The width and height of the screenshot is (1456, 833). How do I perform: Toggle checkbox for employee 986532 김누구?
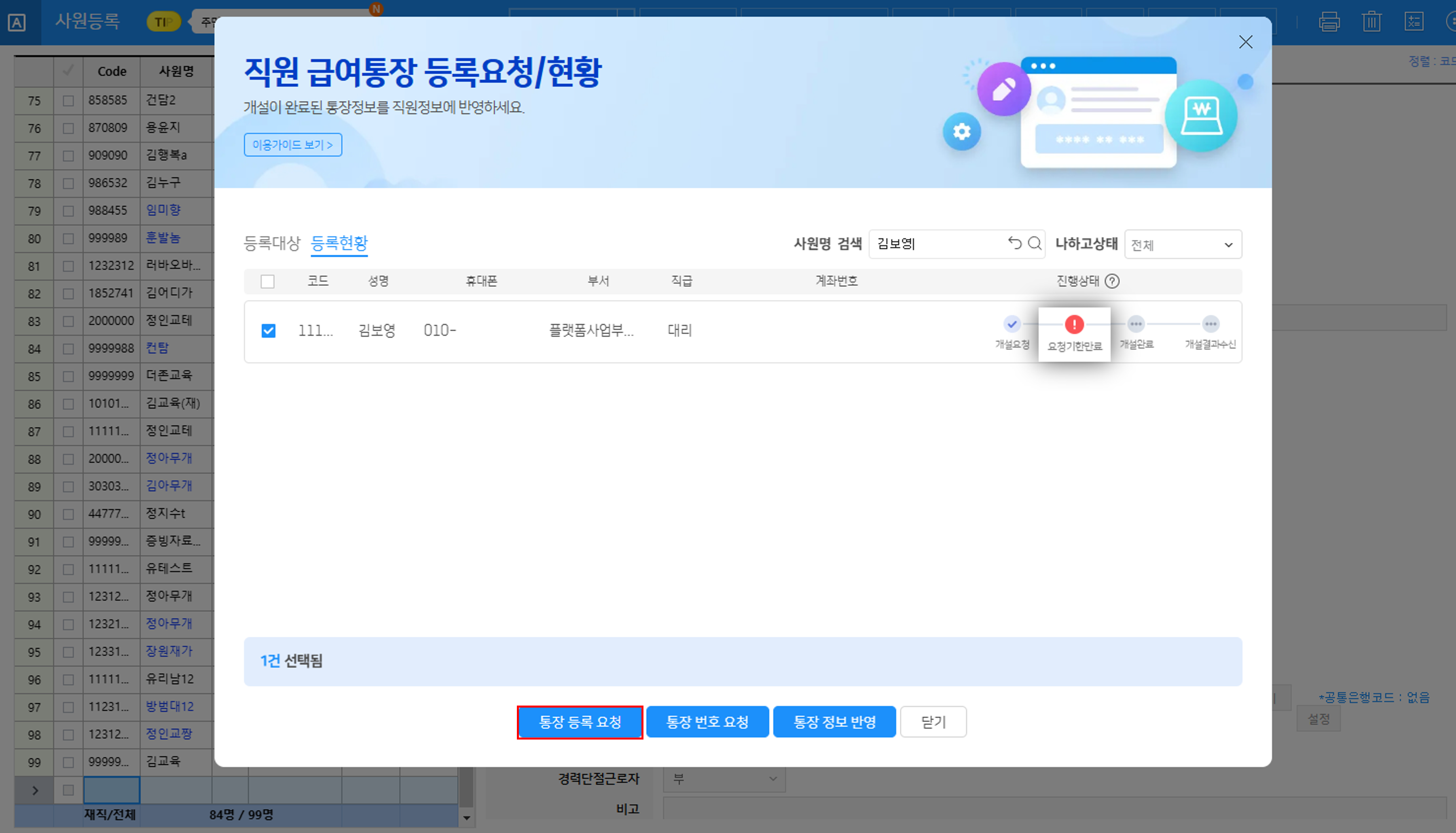tap(68, 184)
